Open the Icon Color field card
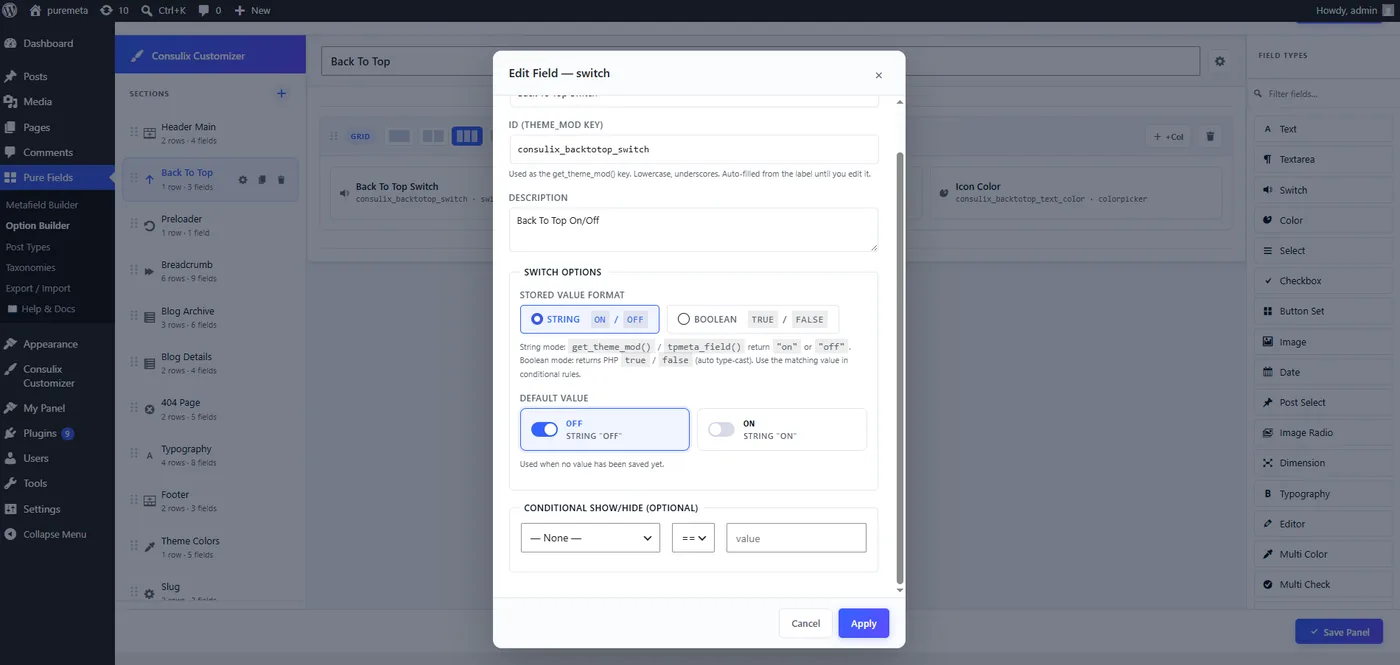This screenshot has height=665, width=1400. pos(1075,192)
